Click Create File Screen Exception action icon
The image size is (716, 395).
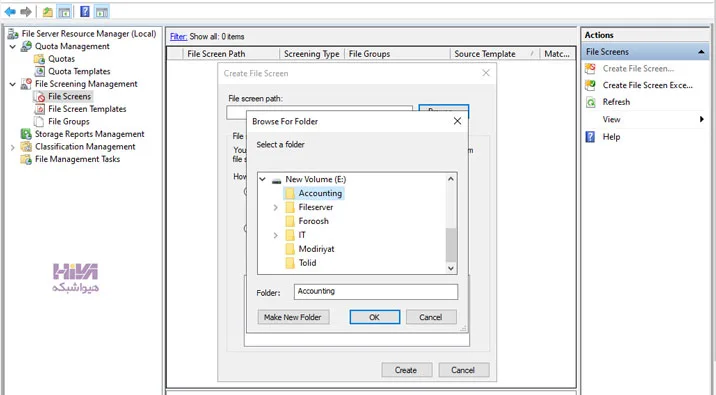click(590, 85)
